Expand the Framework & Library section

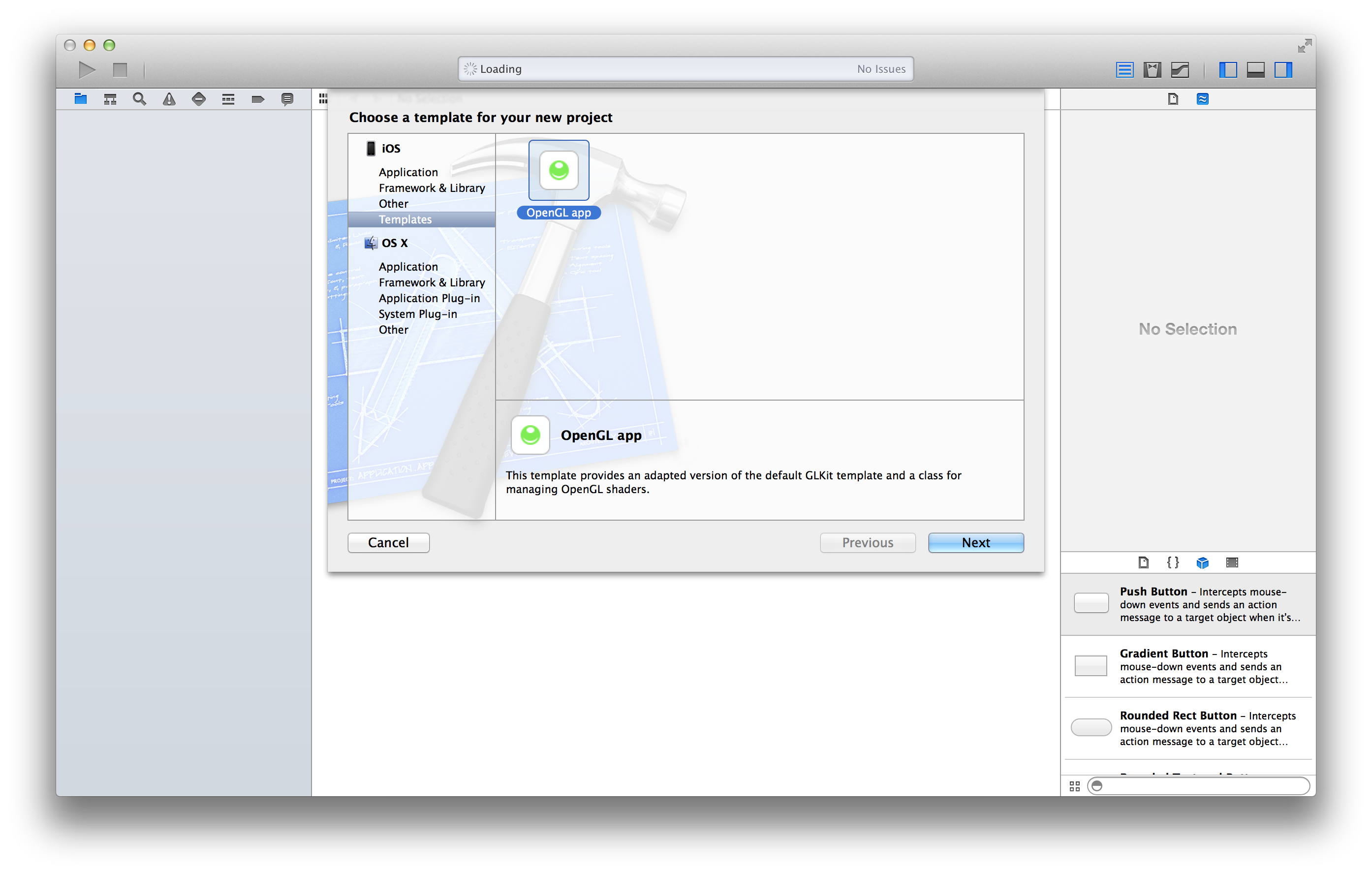(x=432, y=187)
